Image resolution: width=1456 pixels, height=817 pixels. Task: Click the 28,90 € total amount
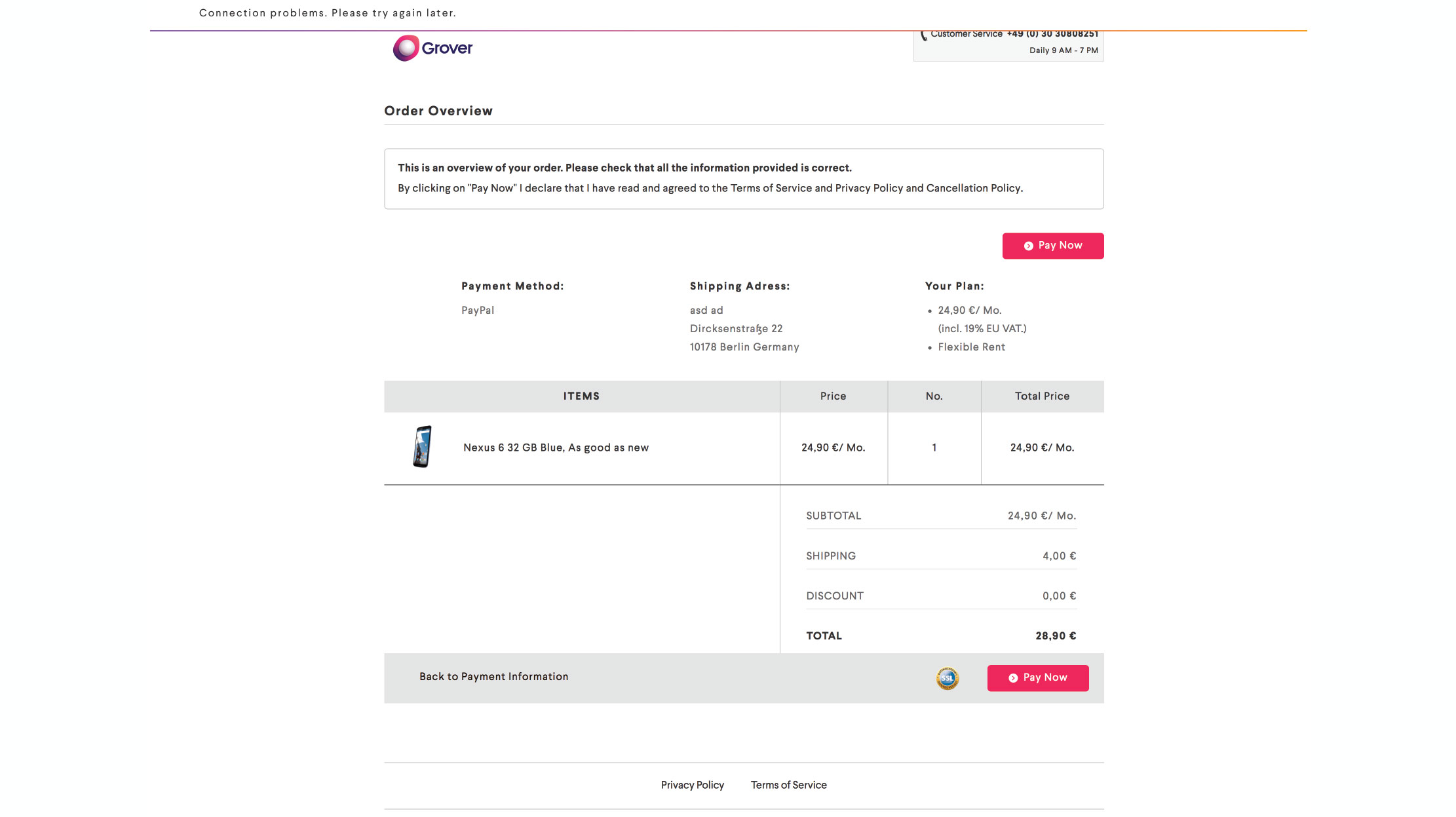1056,636
